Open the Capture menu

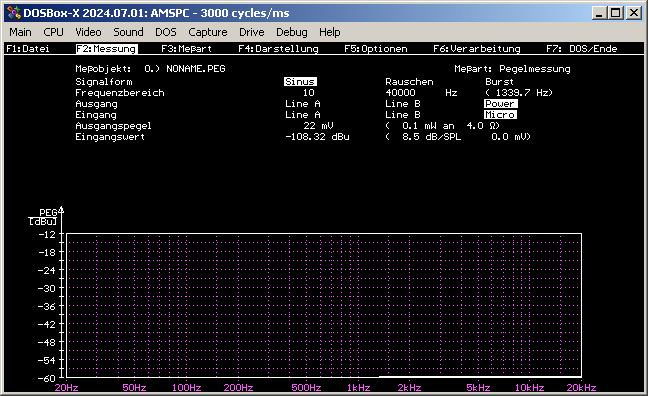(207, 32)
